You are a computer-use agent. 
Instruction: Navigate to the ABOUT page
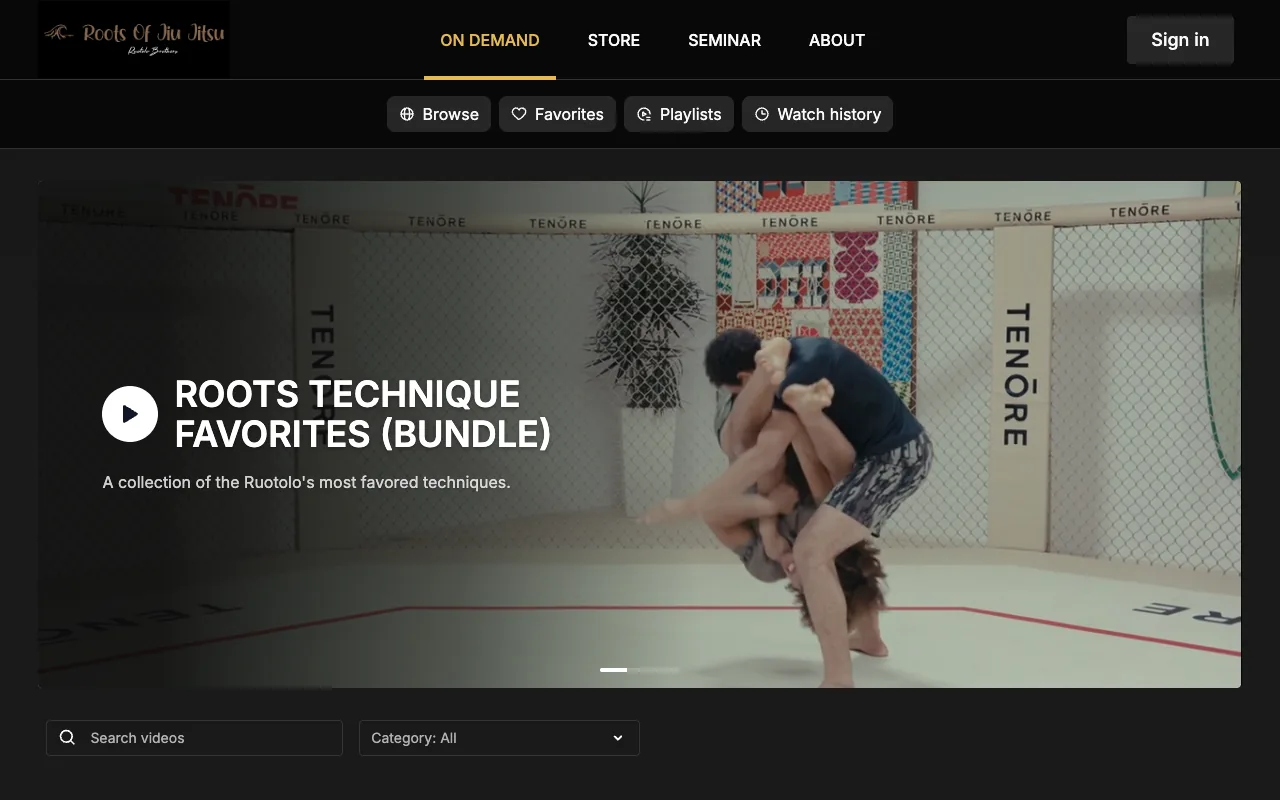[837, 40]
